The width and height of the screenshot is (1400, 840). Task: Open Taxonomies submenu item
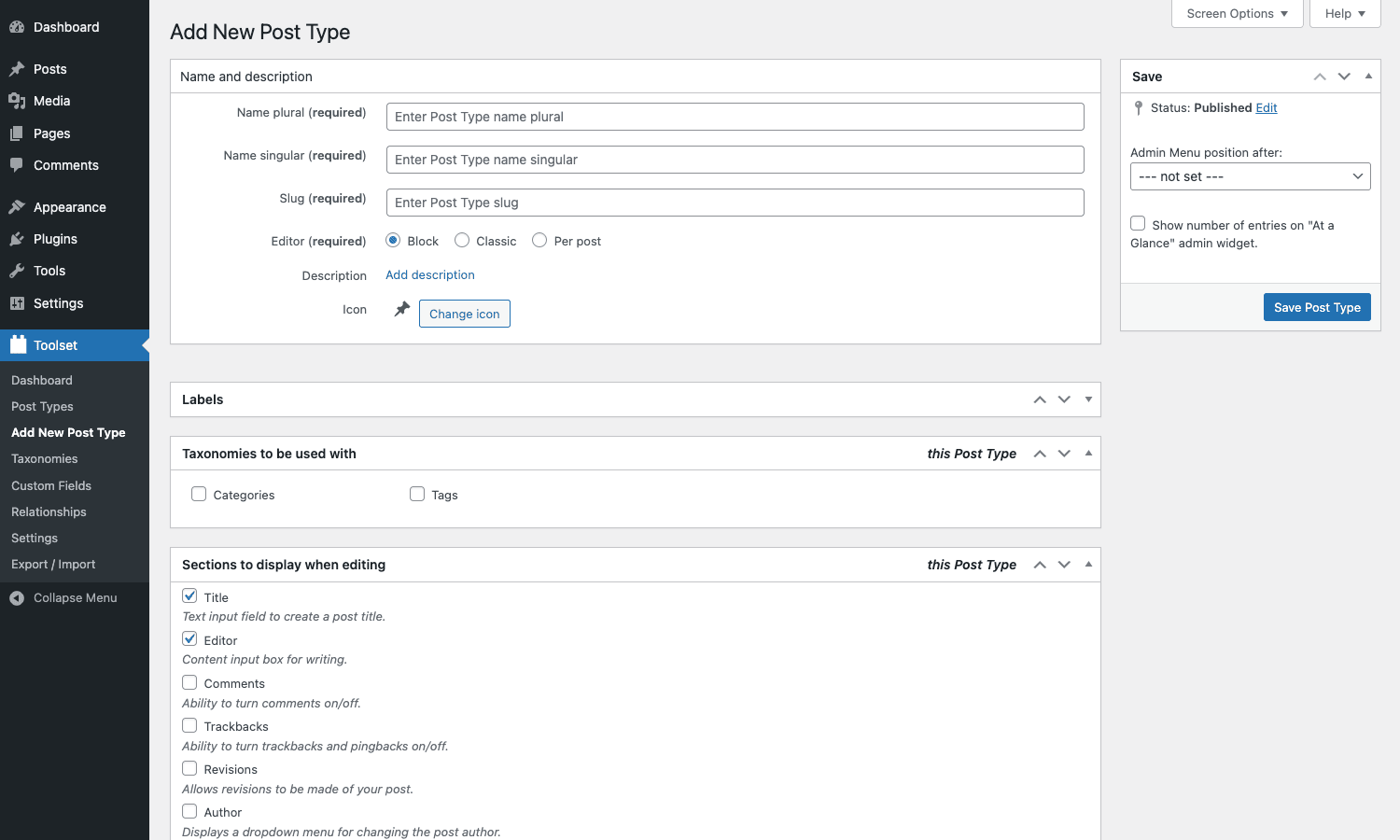pos(45,458)
